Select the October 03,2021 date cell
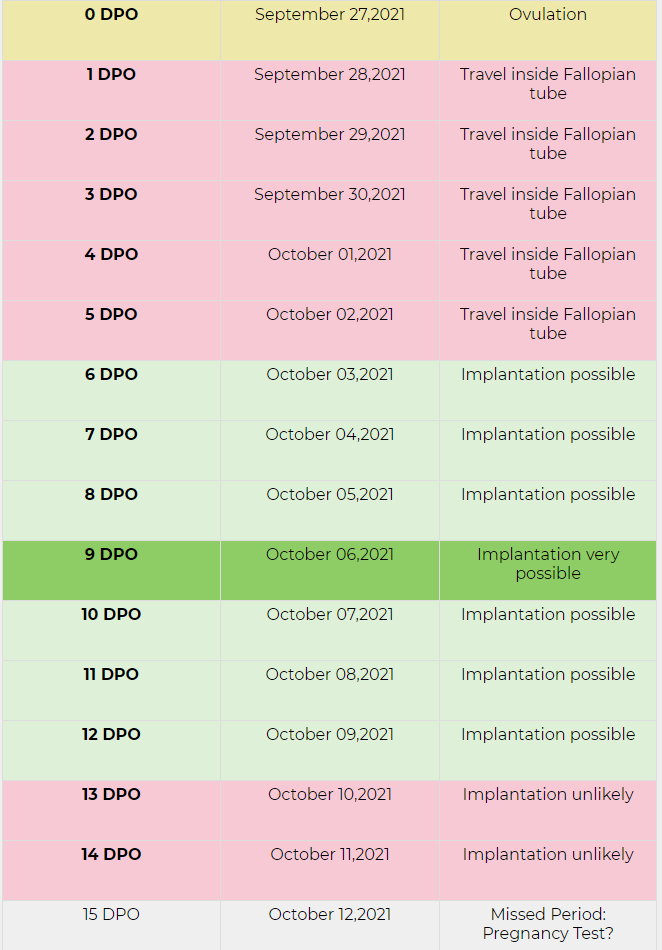This screenshot has height=950, width=662. pos(329,375)
